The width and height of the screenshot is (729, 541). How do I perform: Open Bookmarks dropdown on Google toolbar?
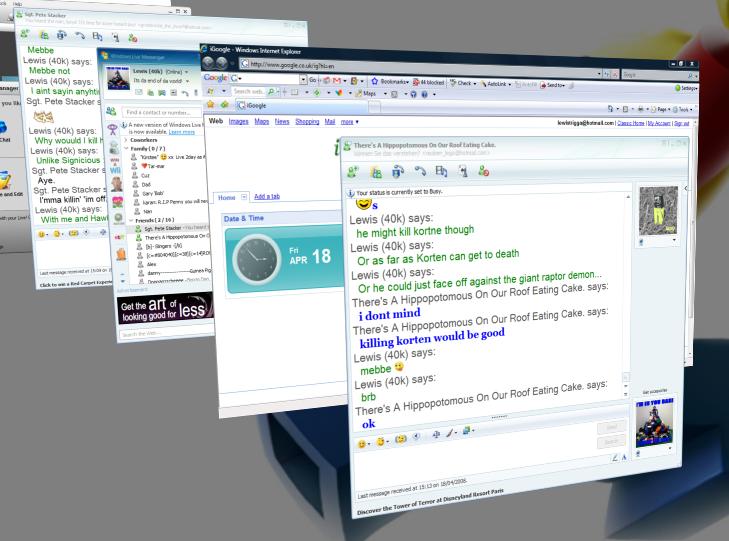pos(389,82)
